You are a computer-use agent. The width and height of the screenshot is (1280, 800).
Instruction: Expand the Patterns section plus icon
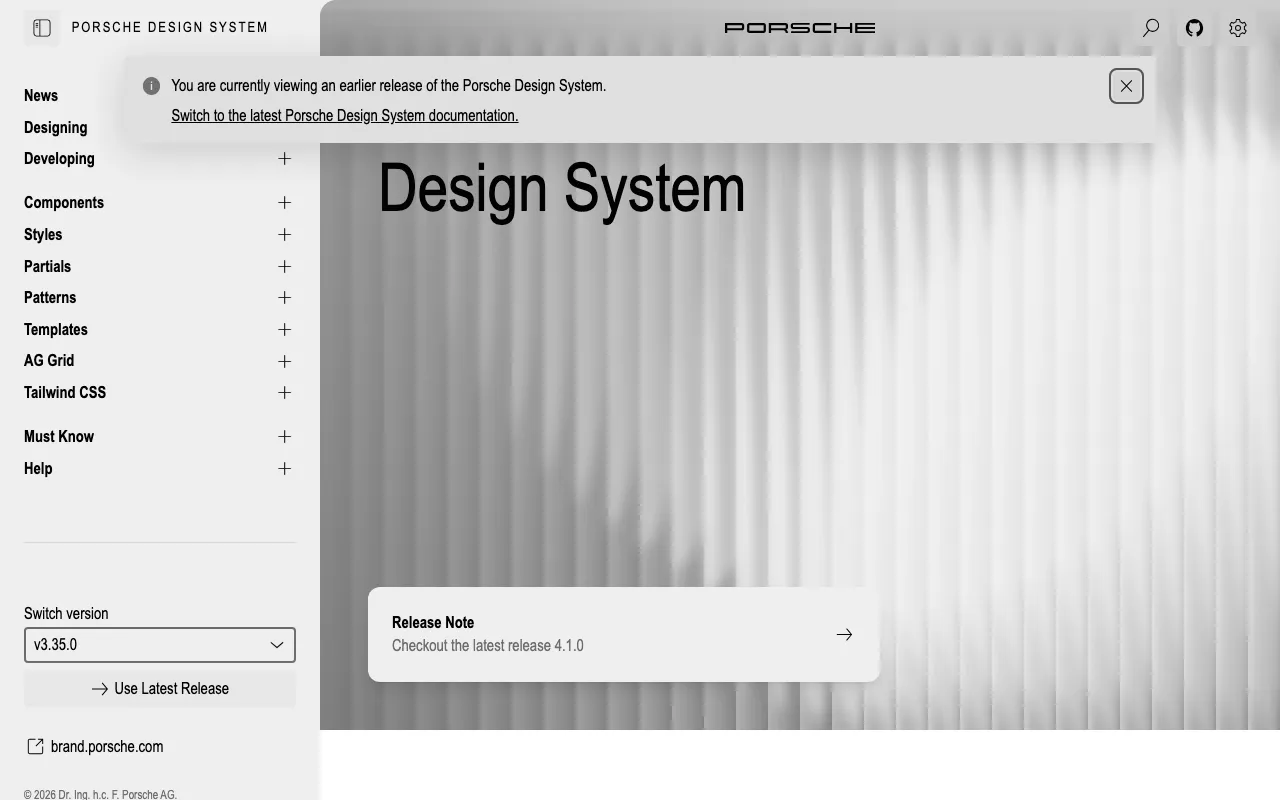[284, 298]
